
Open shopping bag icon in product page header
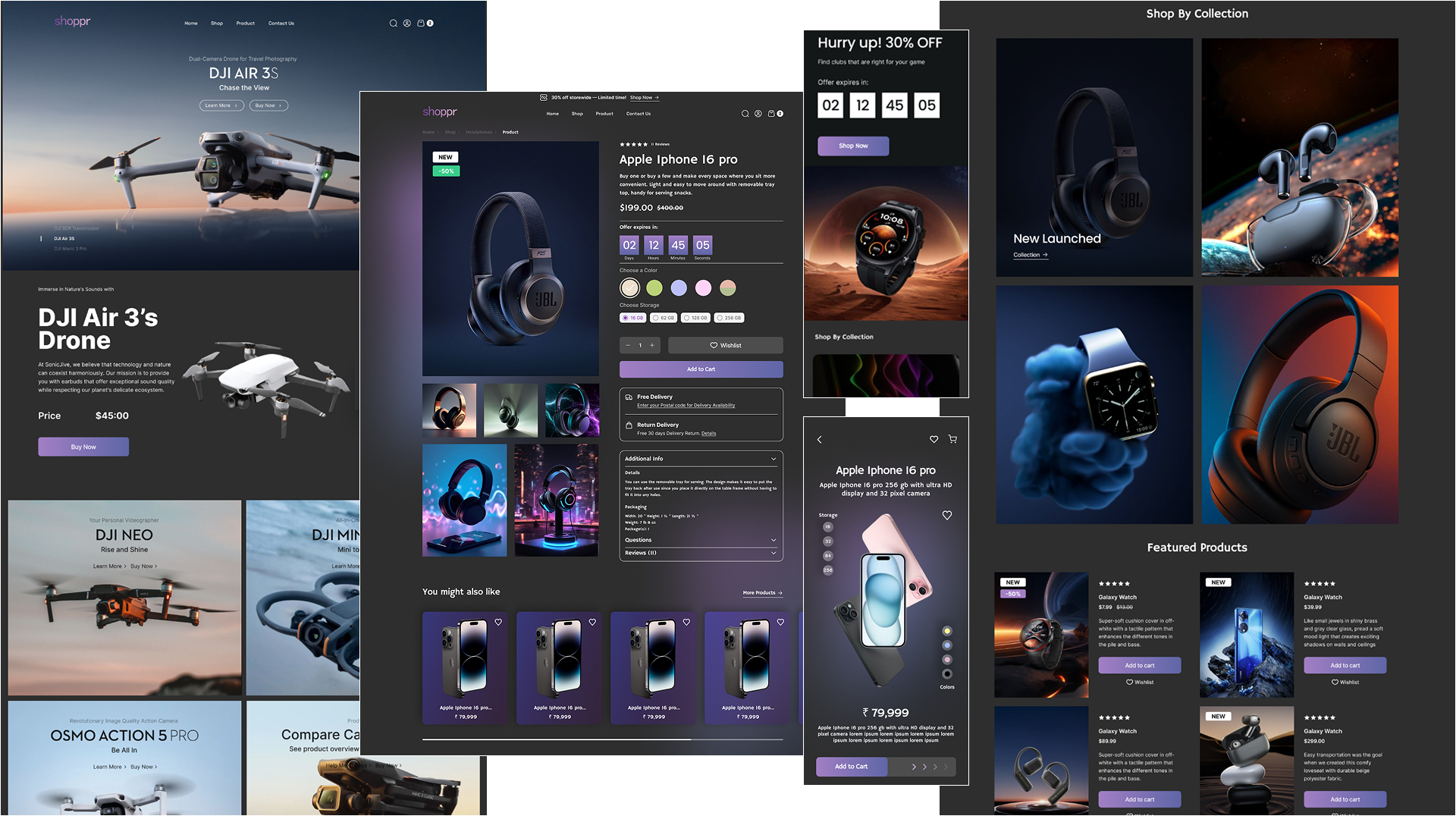(771, 114)
